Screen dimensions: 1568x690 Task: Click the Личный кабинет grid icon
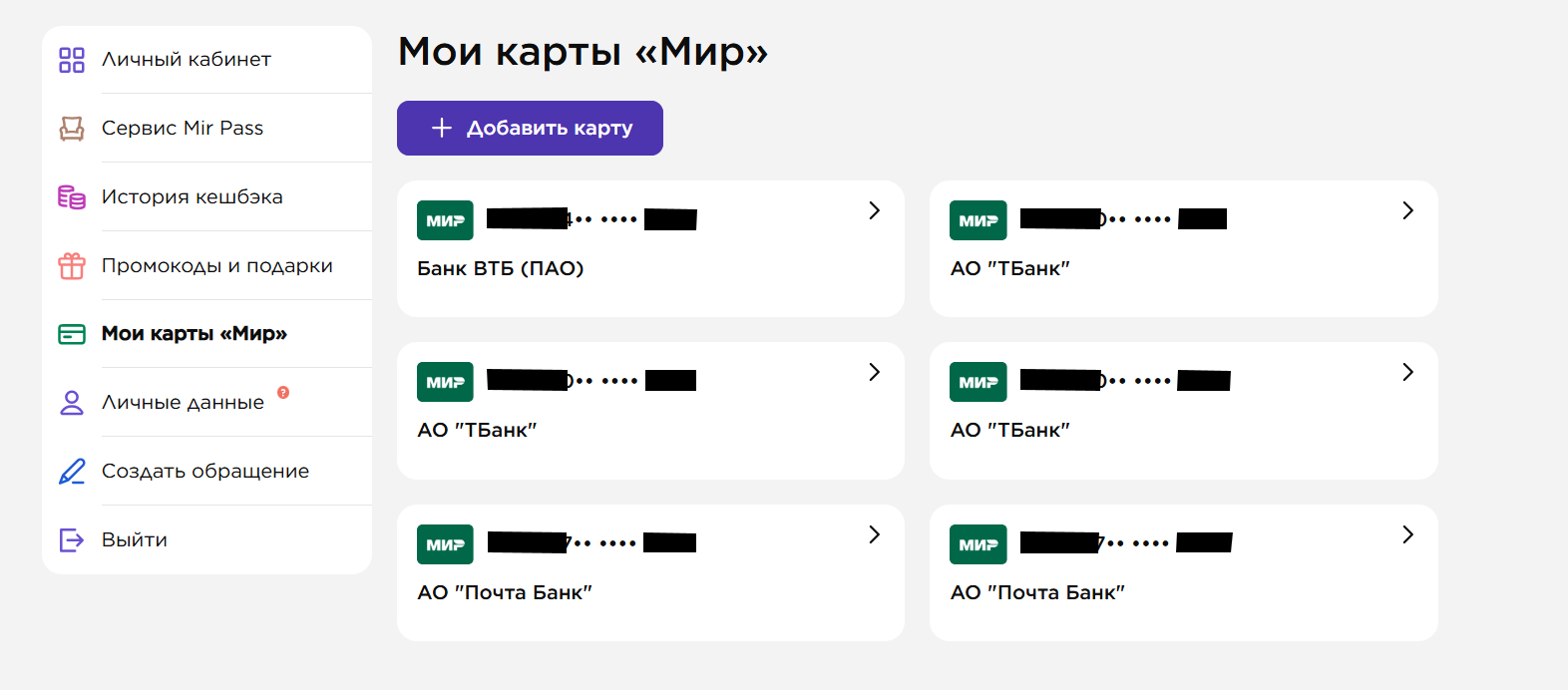click(x=70, y=59)
